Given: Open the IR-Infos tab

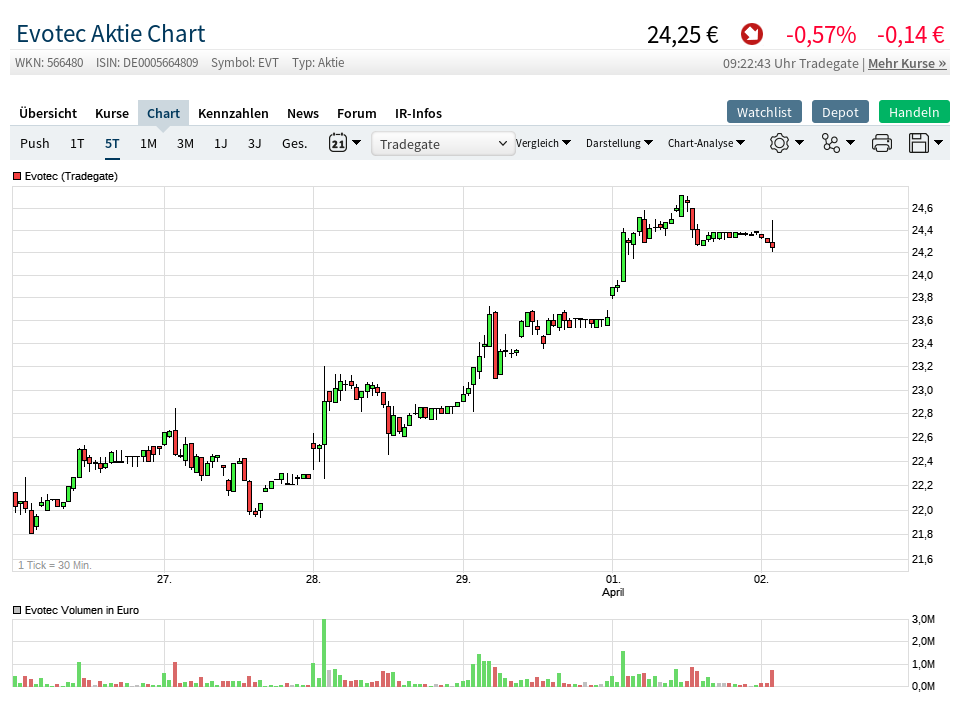Looking at the screenshot, I should pyautogui.click(x=418, y=113).
